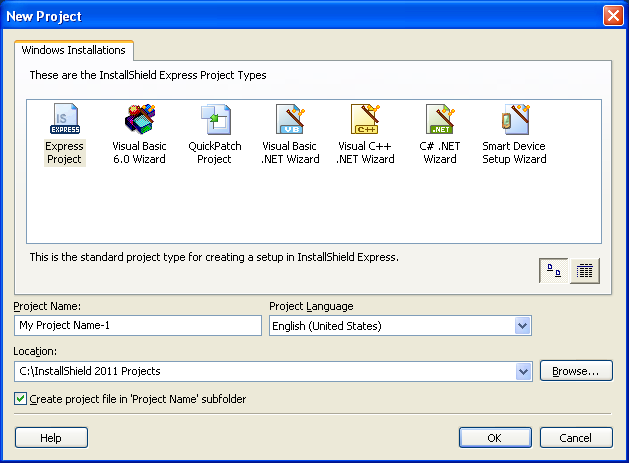
Task: Switch to list details view
Action: pyautogui.click(x=585, y=271)
